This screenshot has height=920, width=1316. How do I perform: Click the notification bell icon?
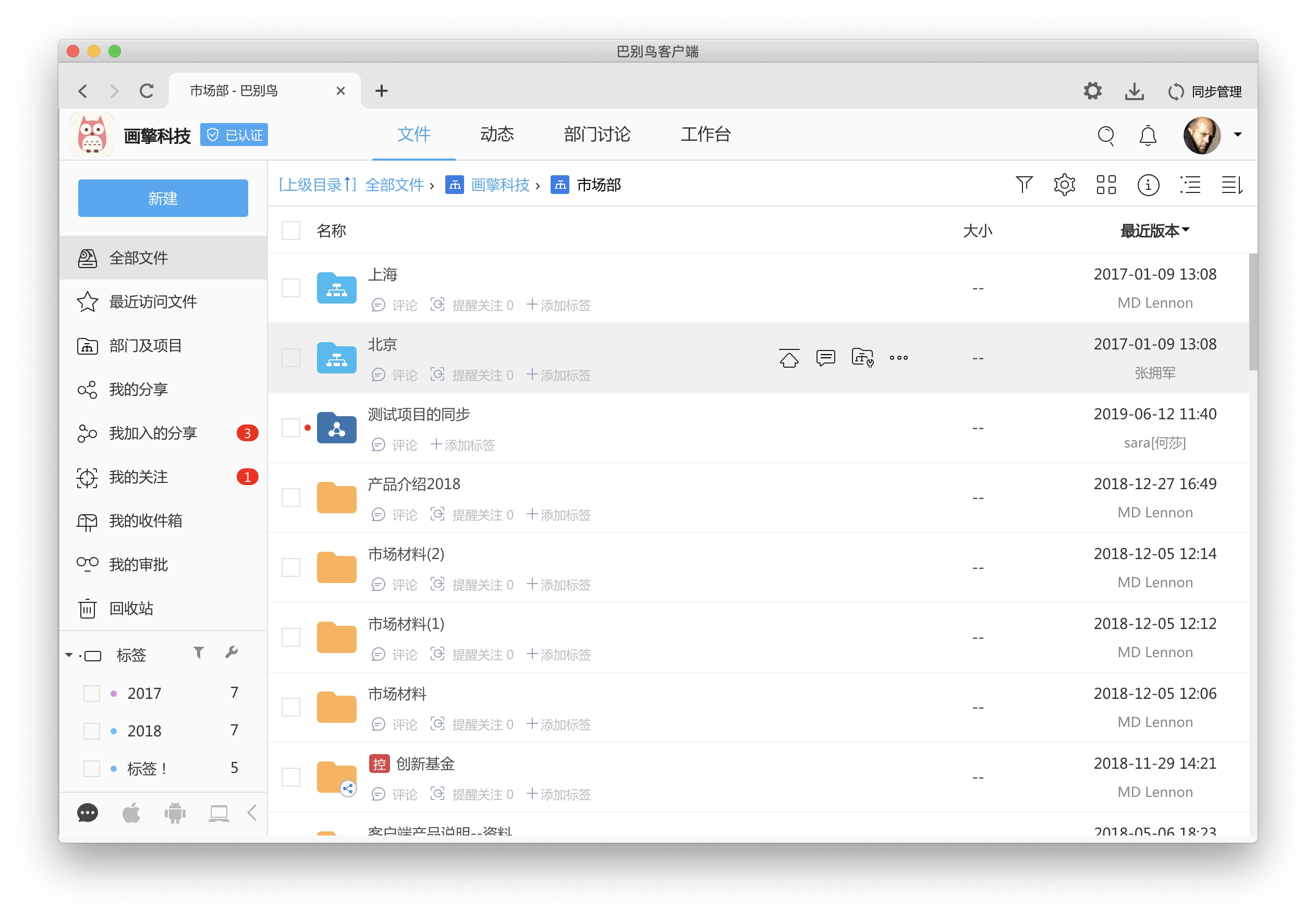point(1148,136)
